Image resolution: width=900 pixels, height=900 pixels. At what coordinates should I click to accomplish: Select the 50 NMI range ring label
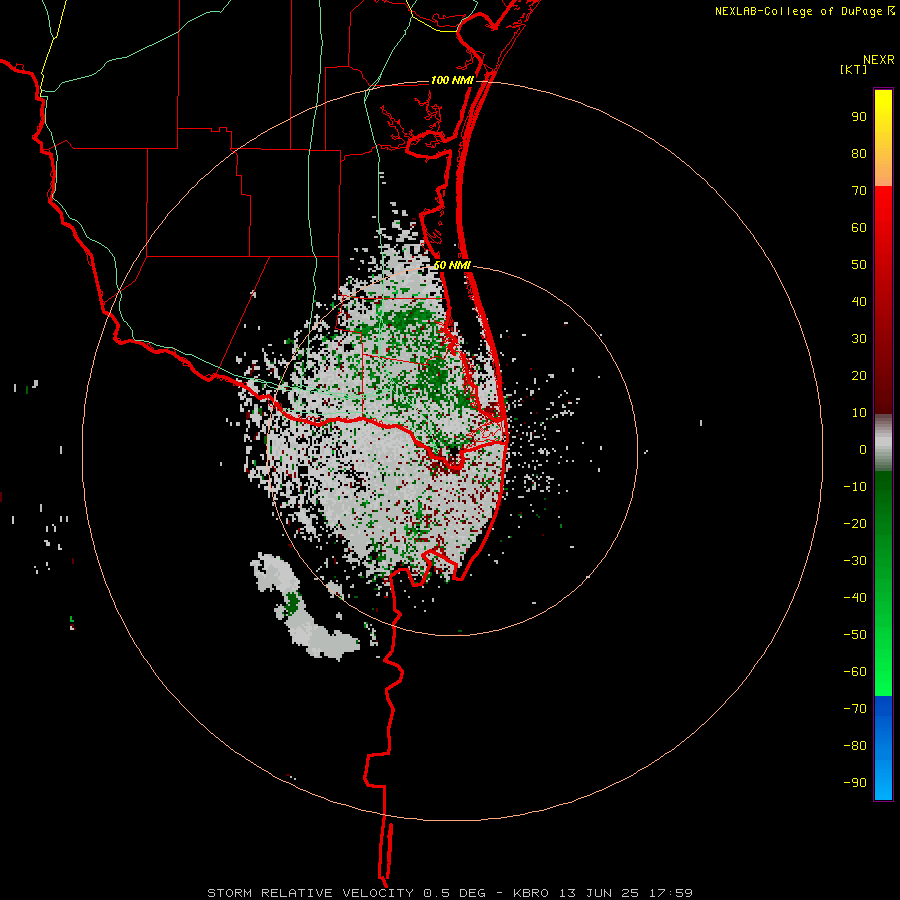[x=452, y=265]
